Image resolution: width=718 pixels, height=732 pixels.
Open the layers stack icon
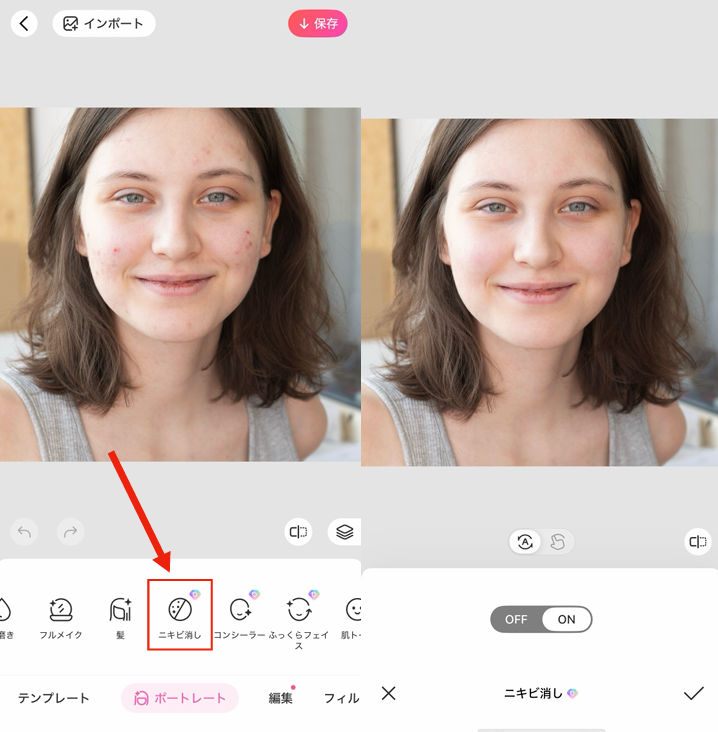pos(344,532)
